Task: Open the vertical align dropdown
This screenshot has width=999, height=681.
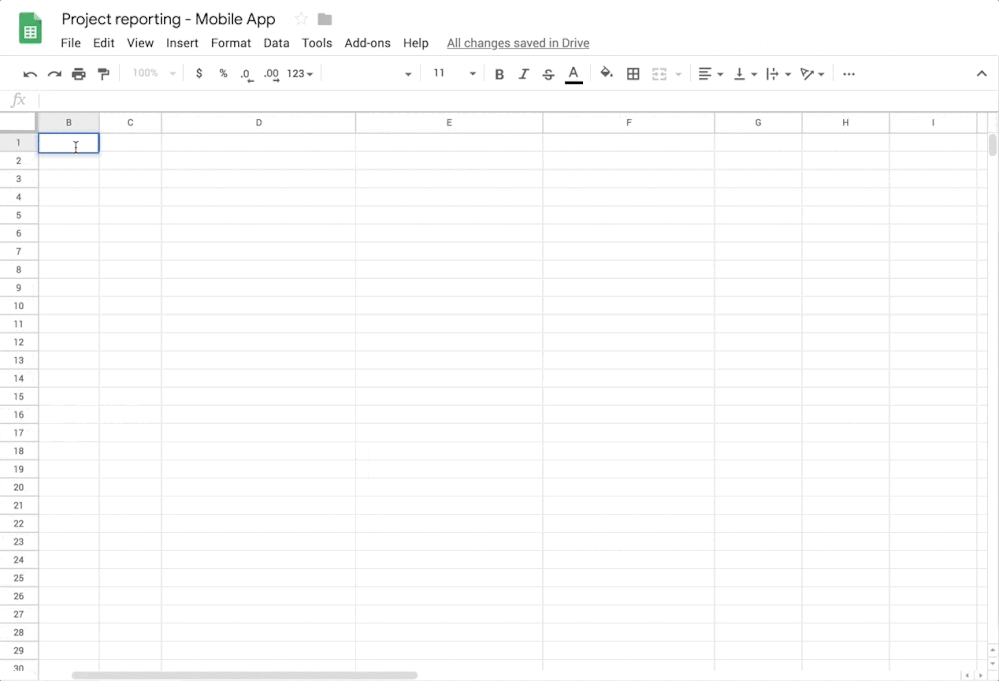Action: (x=745, y=74)
